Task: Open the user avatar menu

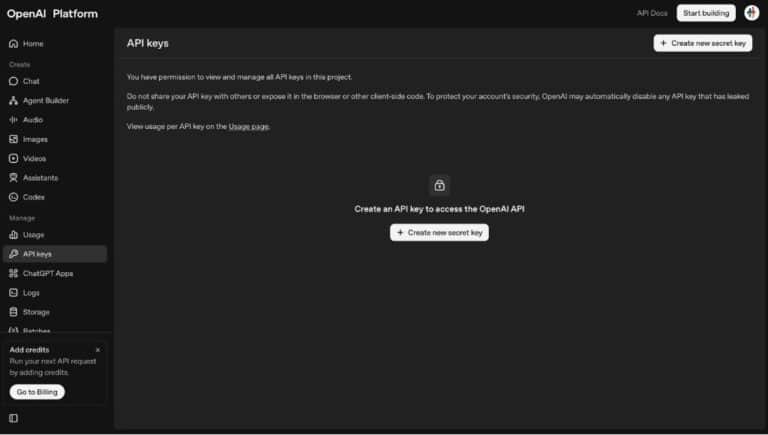Action: tap(751, 13)
